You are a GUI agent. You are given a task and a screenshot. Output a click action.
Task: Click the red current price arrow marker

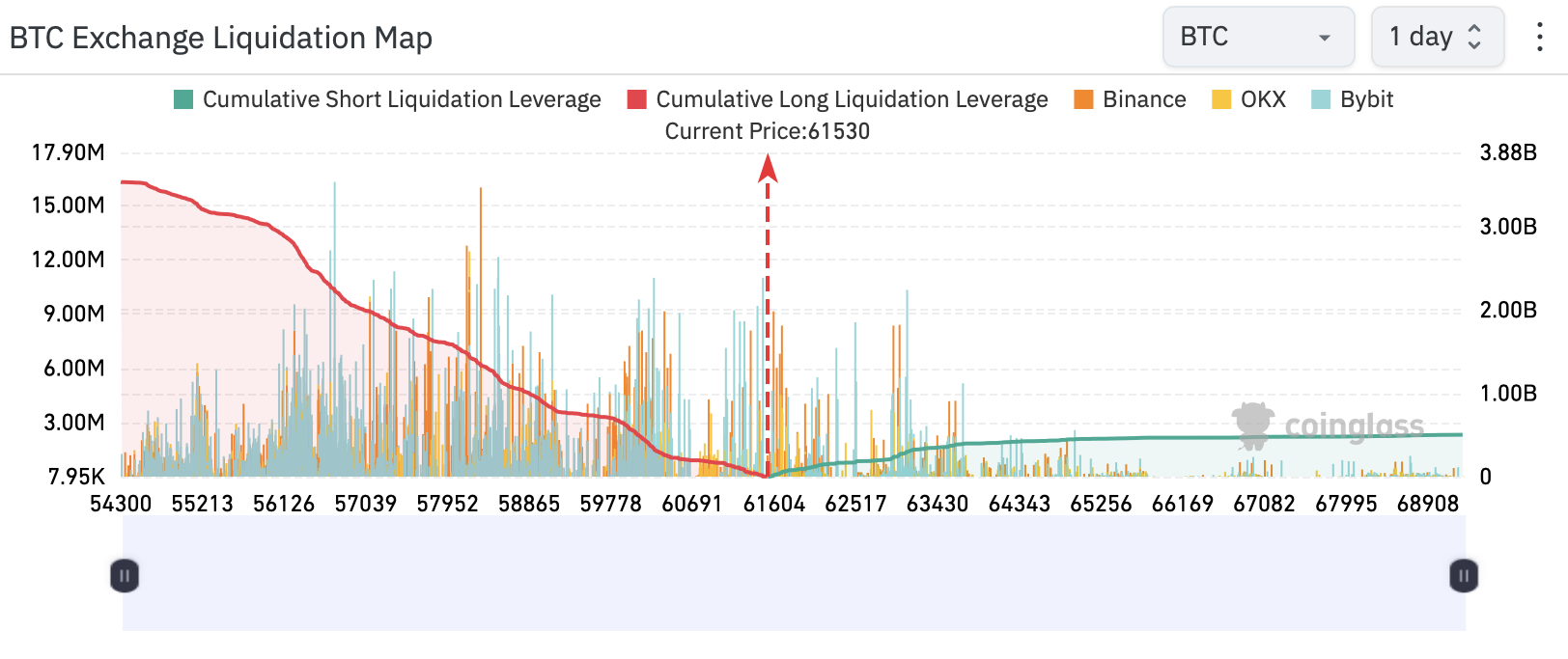768,169
